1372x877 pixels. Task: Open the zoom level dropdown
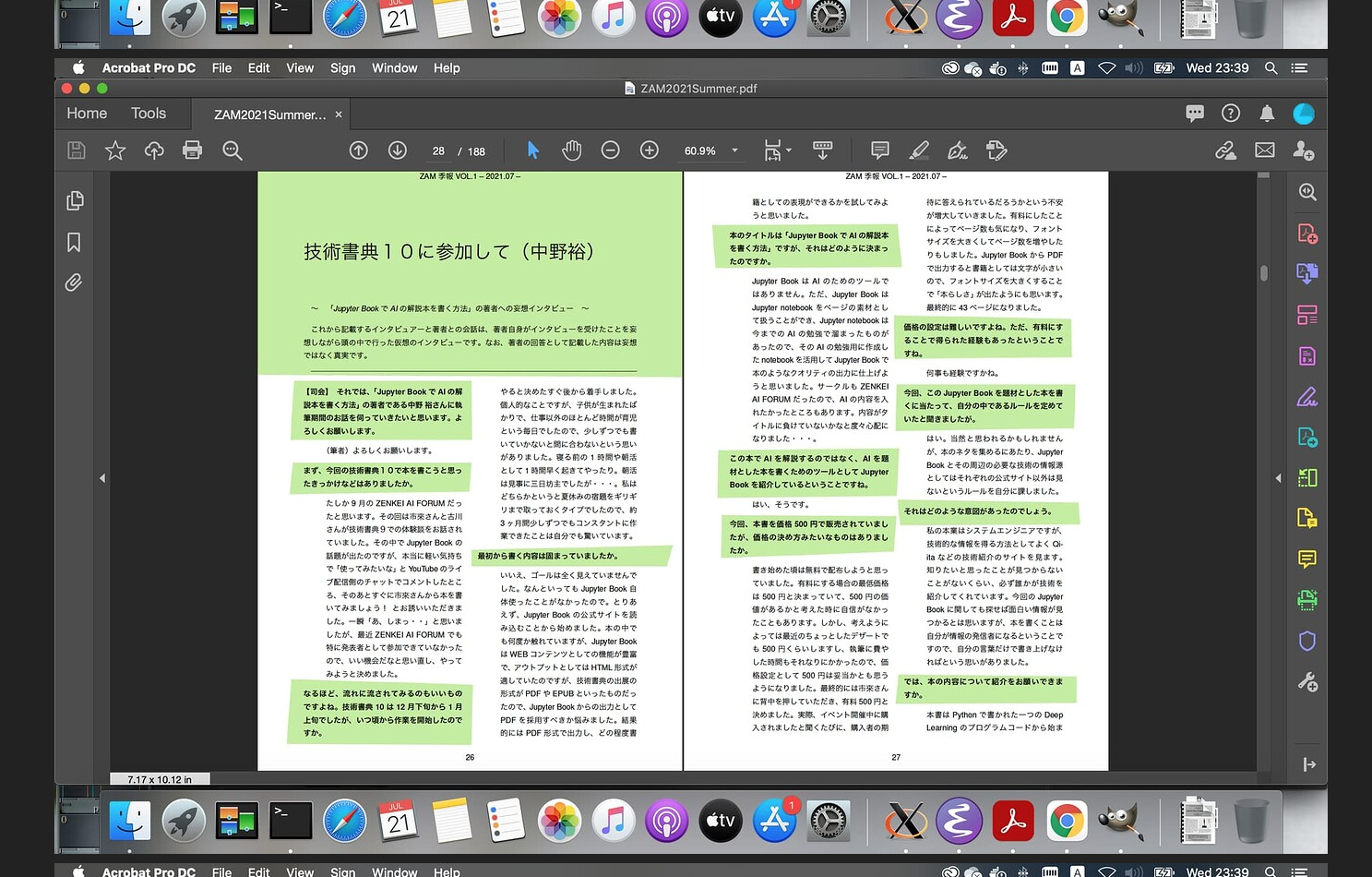pos(734,150)
